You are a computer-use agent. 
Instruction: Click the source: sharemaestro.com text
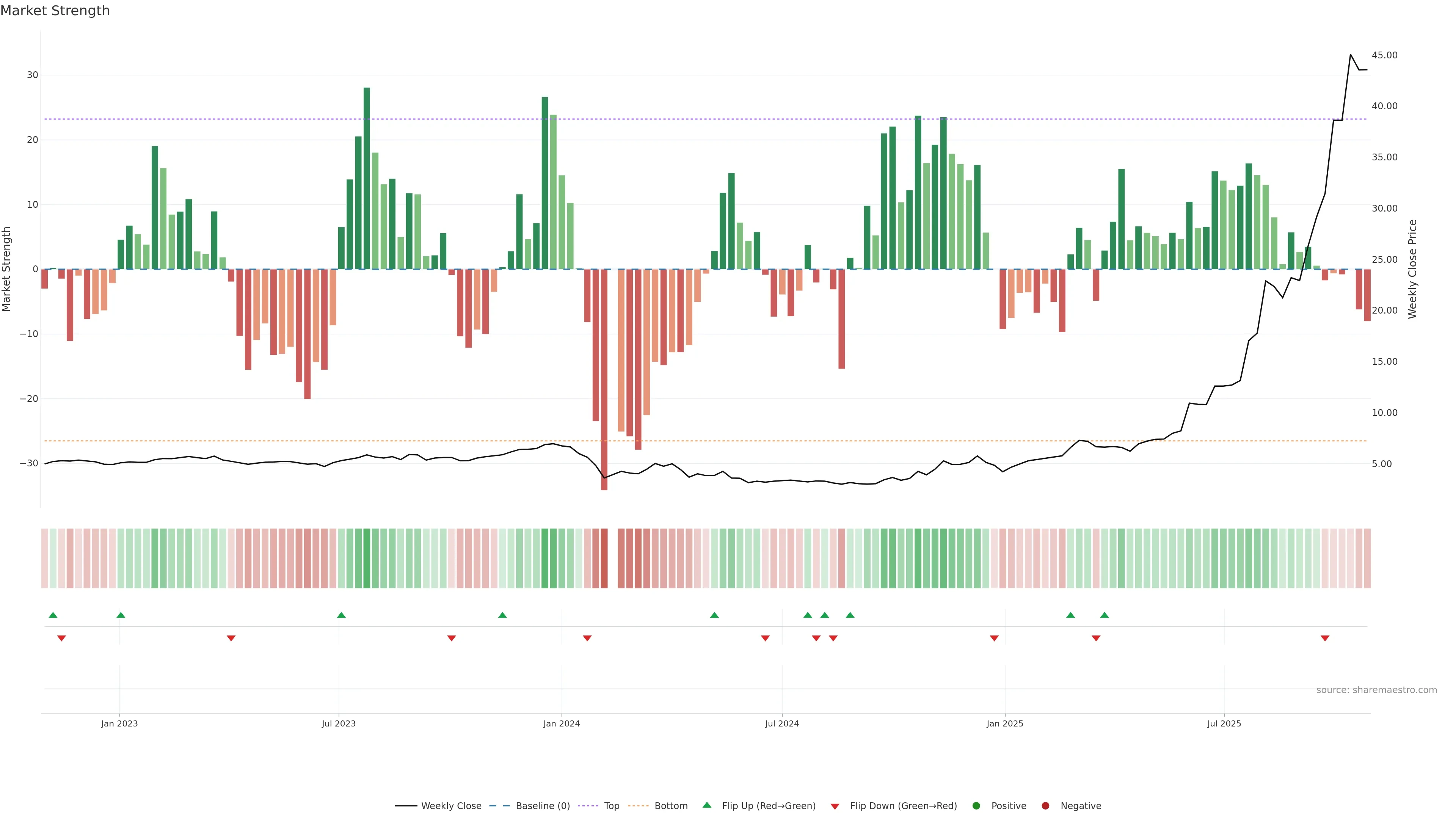(x=1376, y=690)
